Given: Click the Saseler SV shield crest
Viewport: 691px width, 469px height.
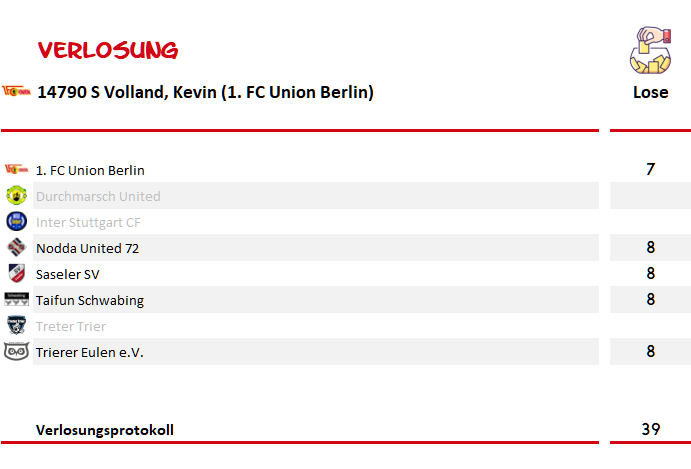Looking at the screenshot, I should (x=17, y=273).
